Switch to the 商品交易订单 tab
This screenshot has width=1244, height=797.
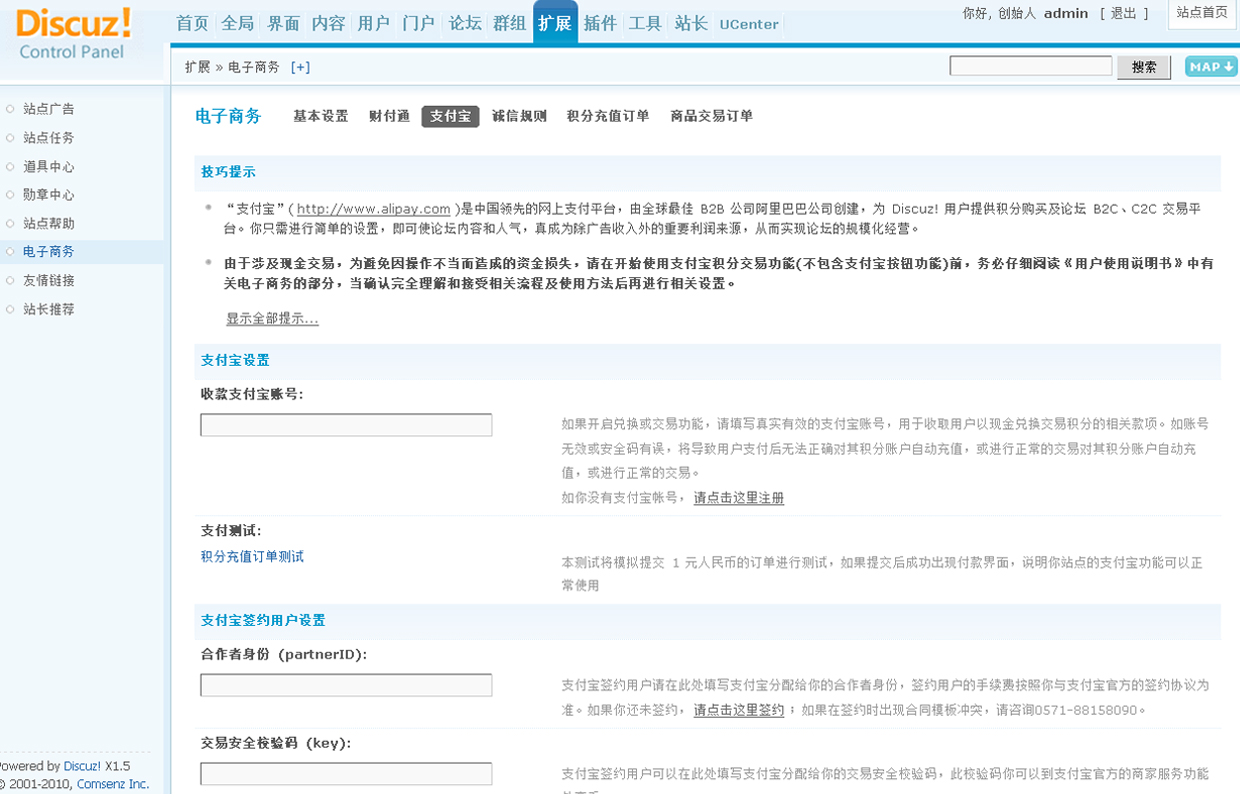(712, 116)
